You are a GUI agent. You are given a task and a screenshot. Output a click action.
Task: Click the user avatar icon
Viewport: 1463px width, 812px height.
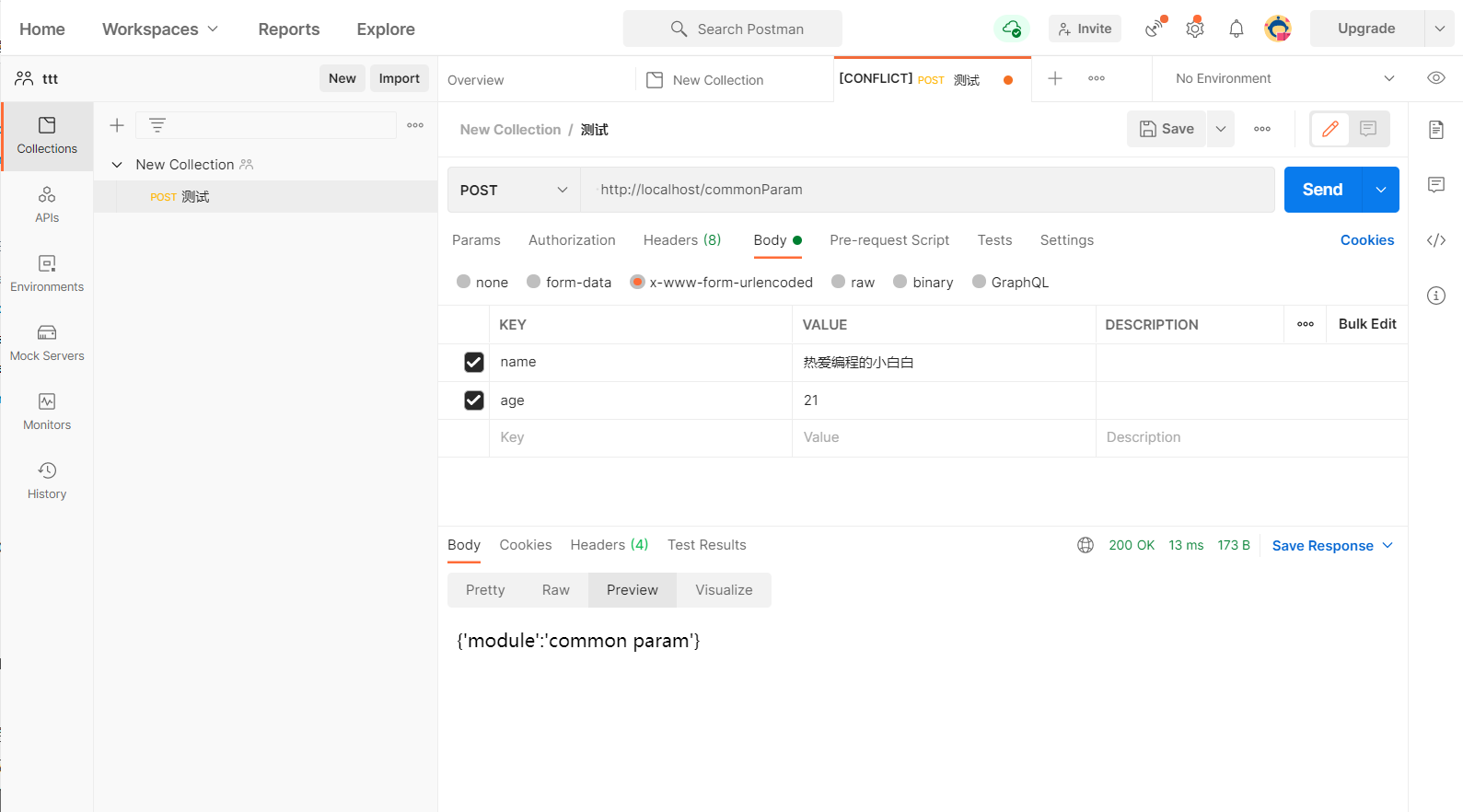[1278, 29]
